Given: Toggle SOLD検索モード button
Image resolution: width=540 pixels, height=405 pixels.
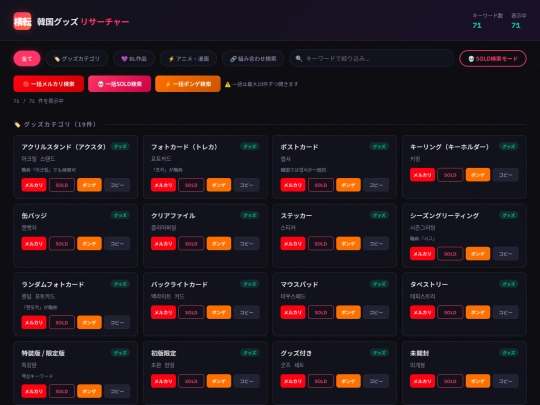Looking at the screenshot, I should pyautogui.click(x=492, y=59).
